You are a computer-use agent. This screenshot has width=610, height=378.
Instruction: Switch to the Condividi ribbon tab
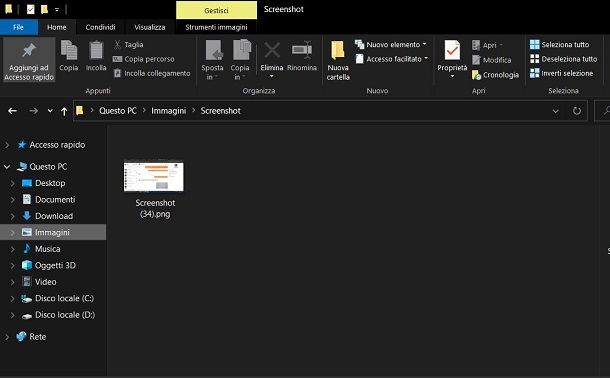click(100, 27)
